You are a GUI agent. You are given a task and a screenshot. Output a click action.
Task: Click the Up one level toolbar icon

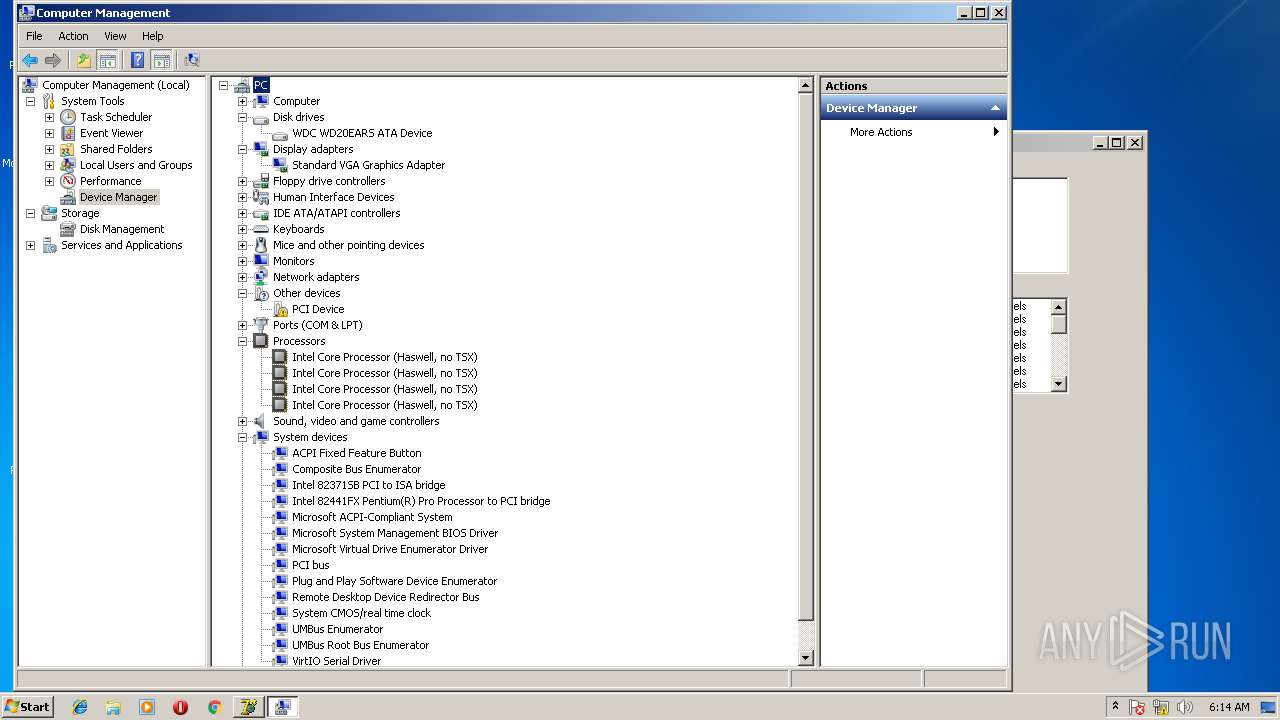(84, 60)
